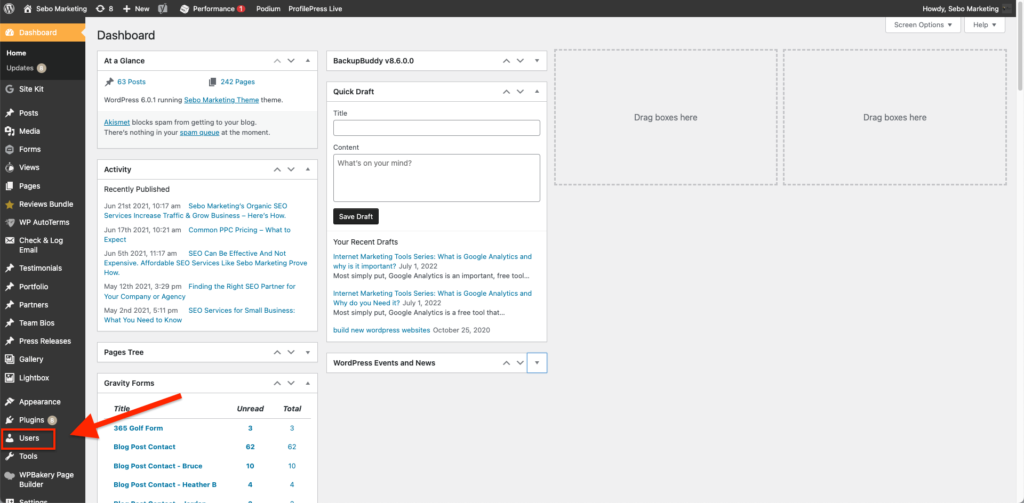Open Blog Post Contact - Heather B form
Screen dimensions: 1024x503
tap(165, 485)
